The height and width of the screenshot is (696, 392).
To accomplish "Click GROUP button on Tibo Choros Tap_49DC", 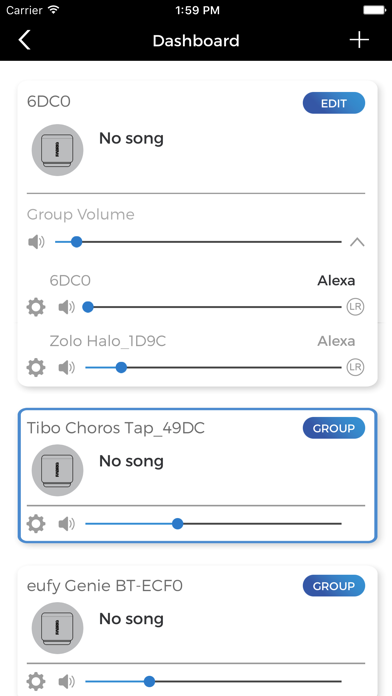I will [334, 428].
